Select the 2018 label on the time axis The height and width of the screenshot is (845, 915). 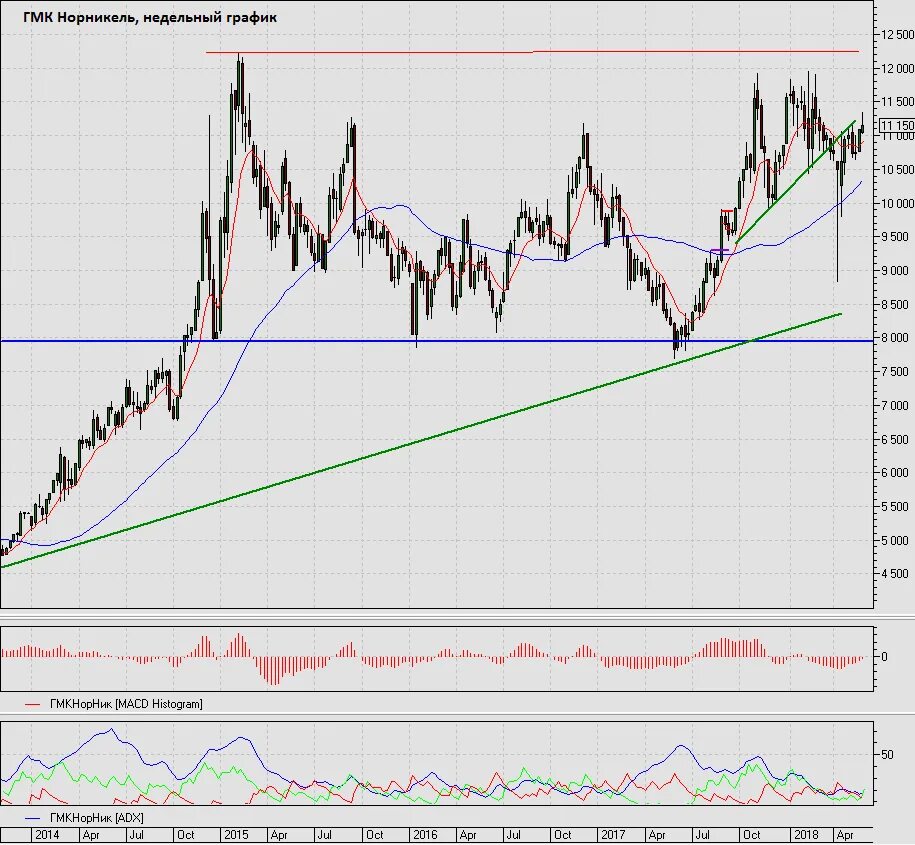click(x=806, y=835)
